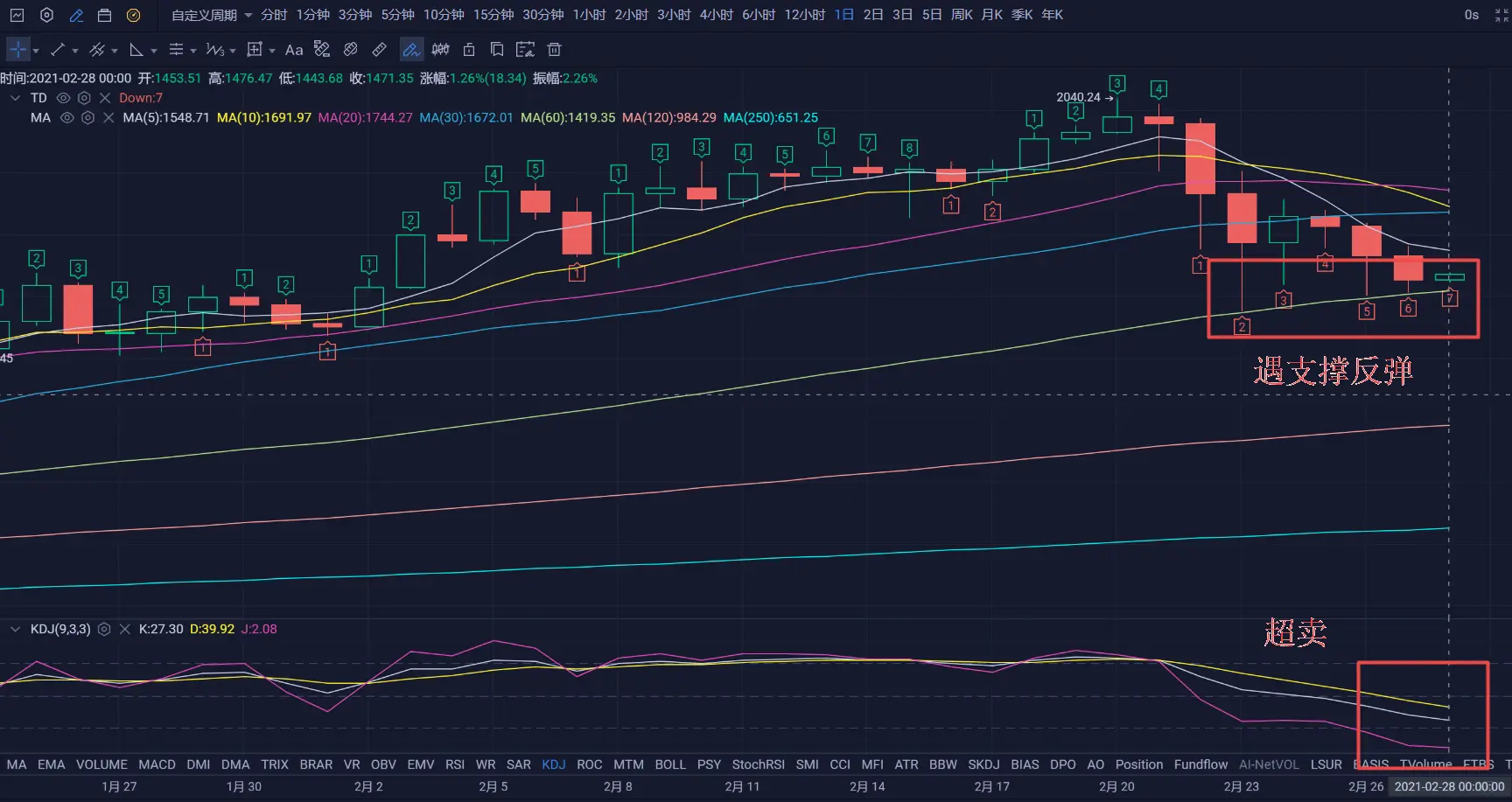This screenshot has height=802, width=1512.
Task: Open the hexagon settings icon in top toolbar
Action: [47, 15]
